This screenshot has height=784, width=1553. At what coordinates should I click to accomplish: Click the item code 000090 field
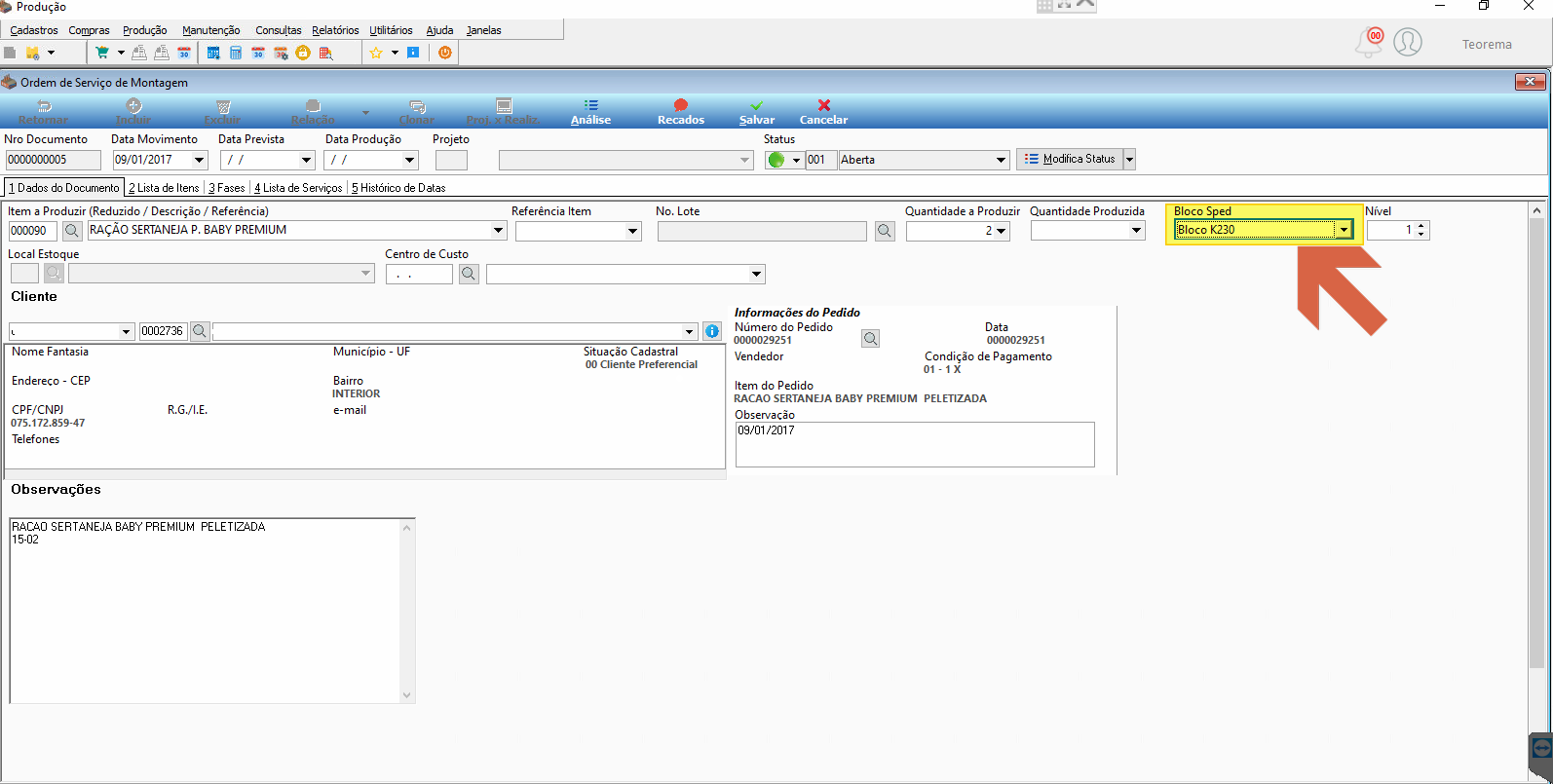pyautogui.click(x=33, y=231)
